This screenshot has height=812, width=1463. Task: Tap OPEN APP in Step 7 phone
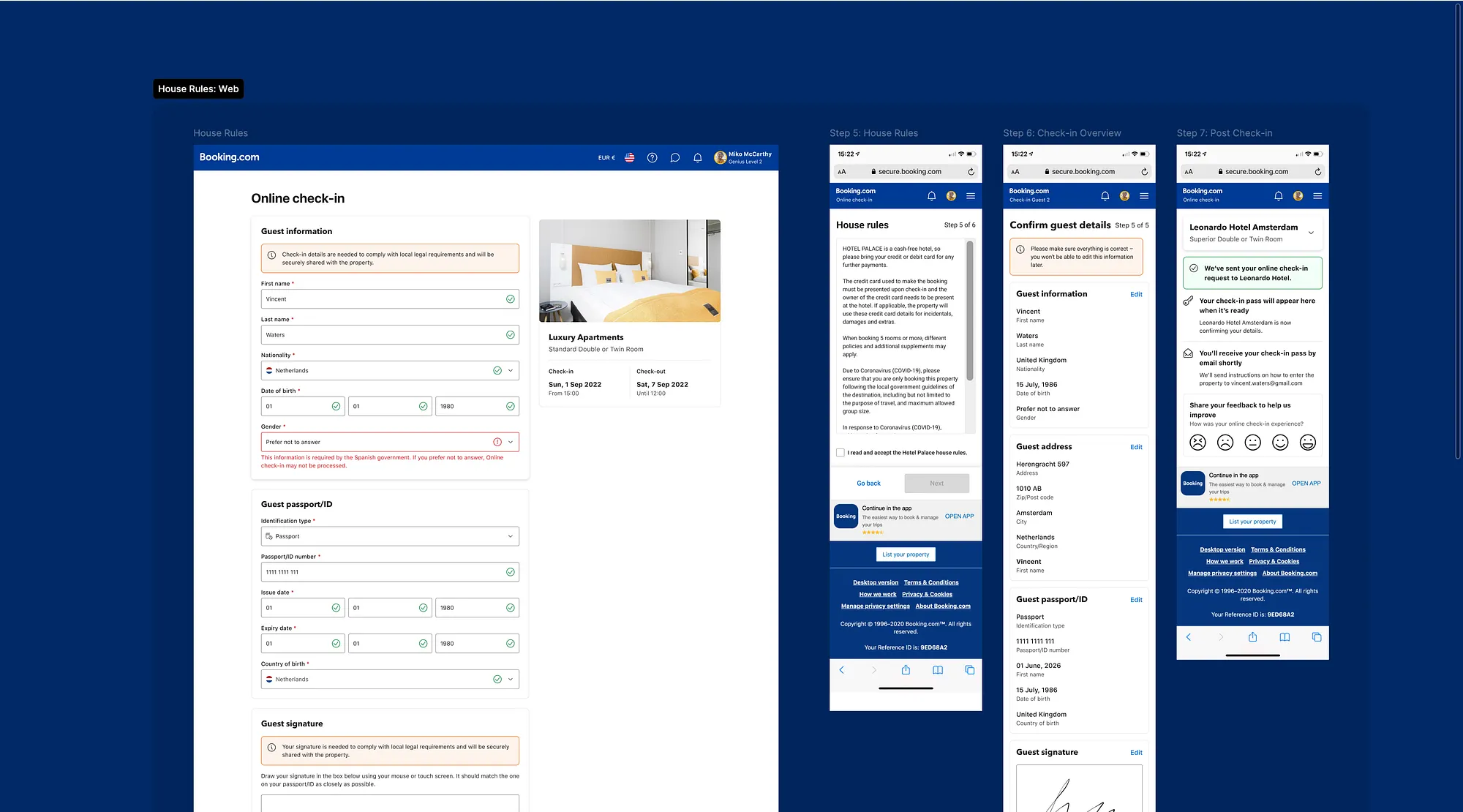coord(1306,484)
